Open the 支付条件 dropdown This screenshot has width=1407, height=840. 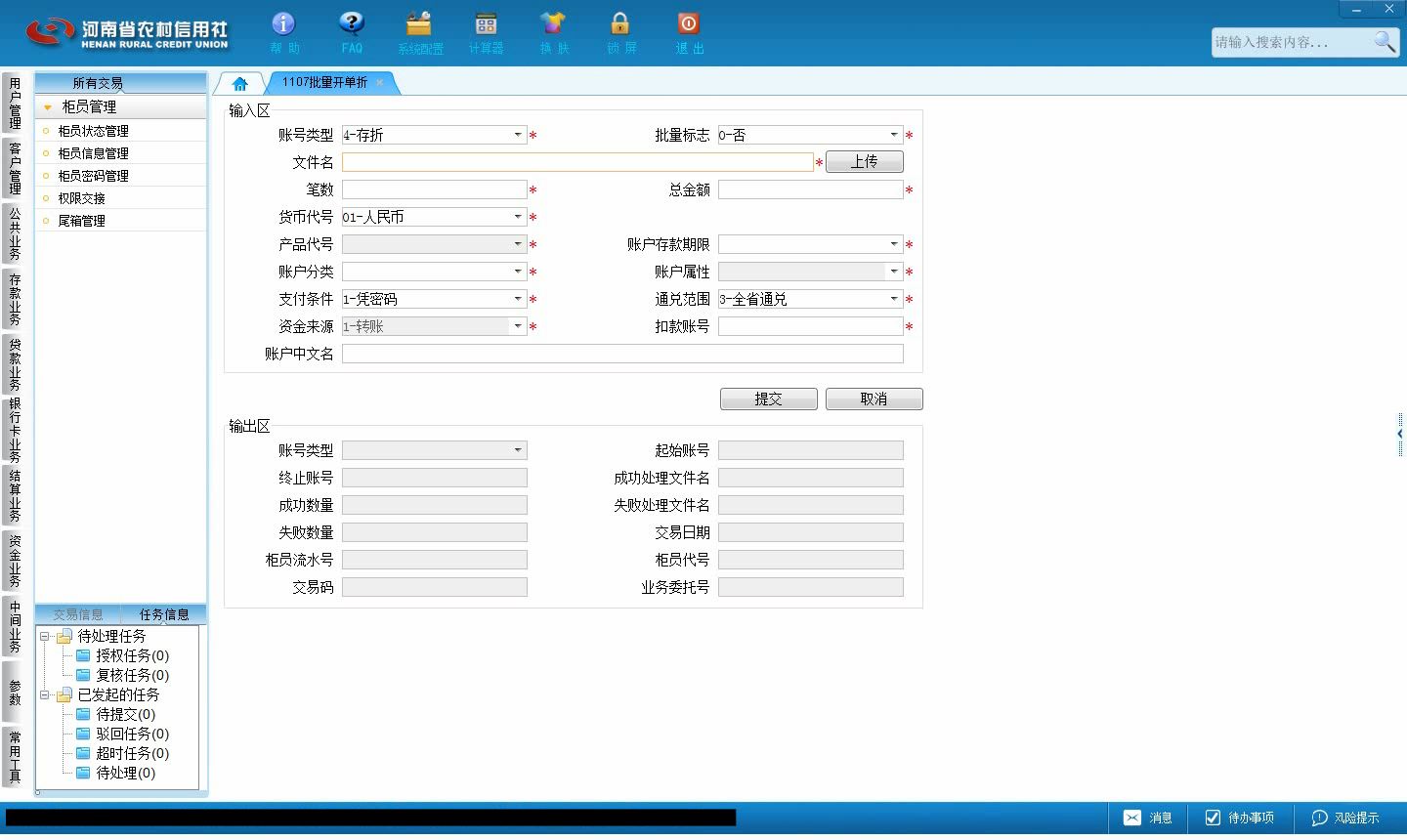point(518,299)
